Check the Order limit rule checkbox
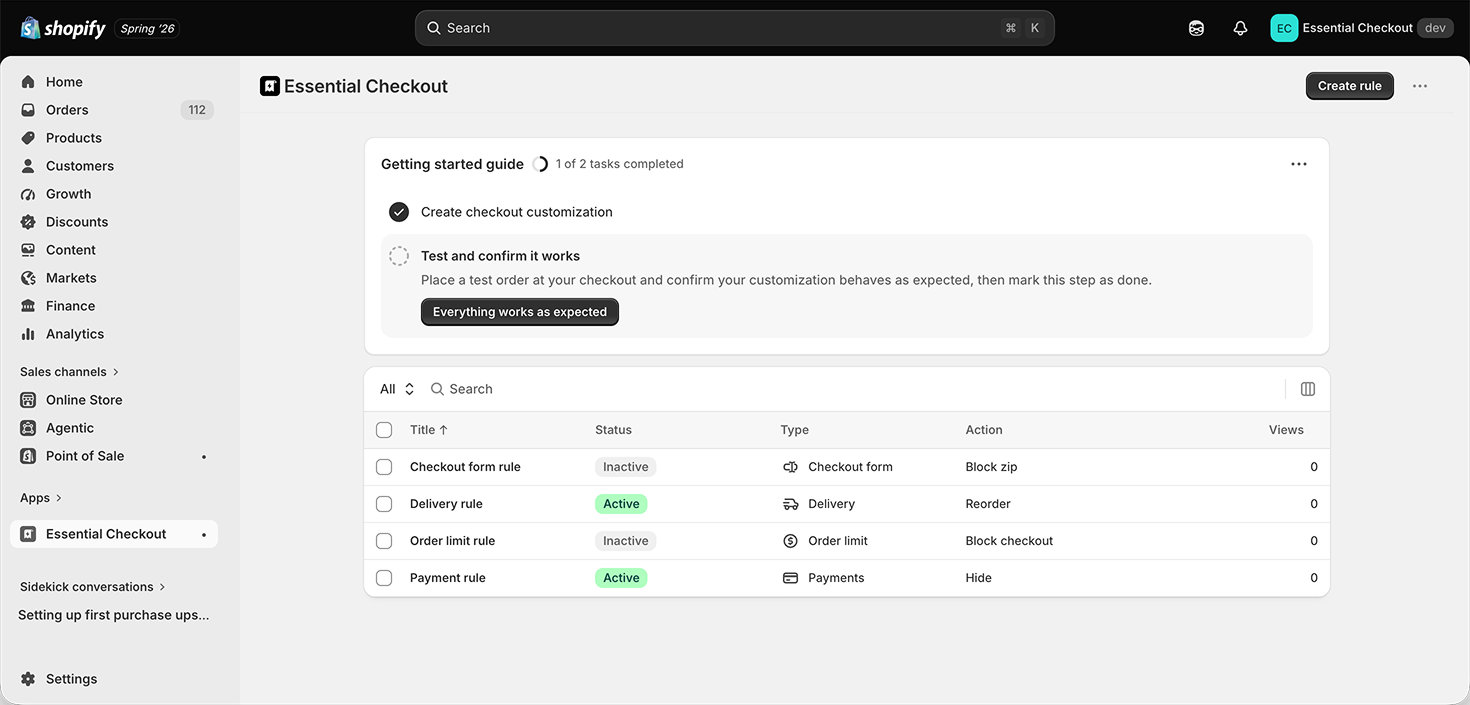The height and width of the screenshot is (705, 1470). [x=384, y=541]
